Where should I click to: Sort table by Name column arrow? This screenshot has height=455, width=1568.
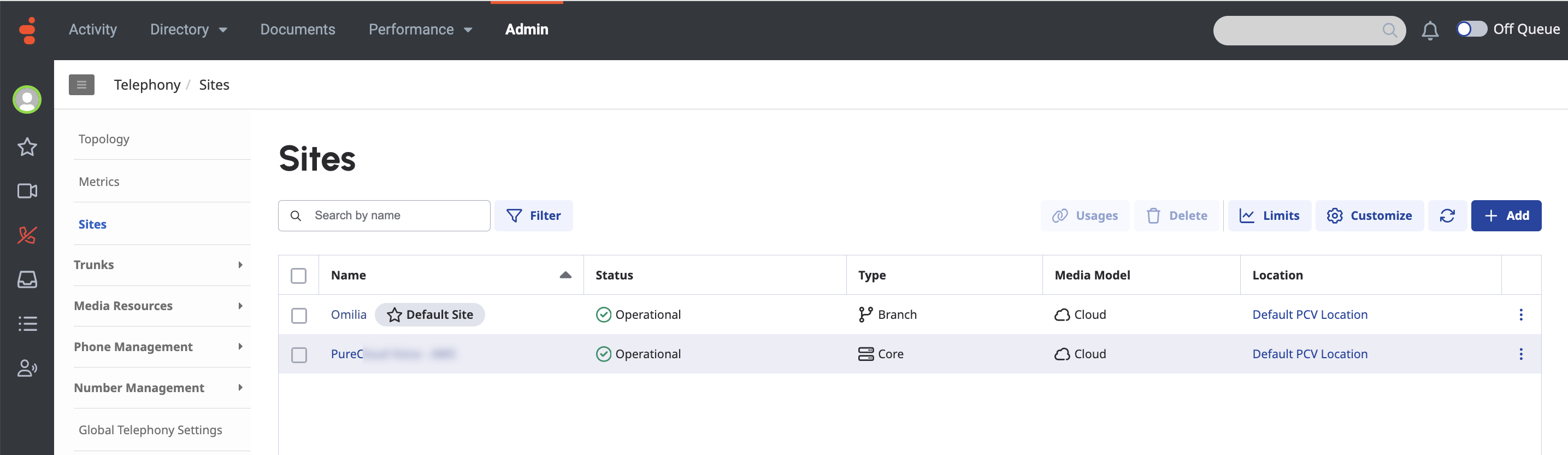click(565, 275)
